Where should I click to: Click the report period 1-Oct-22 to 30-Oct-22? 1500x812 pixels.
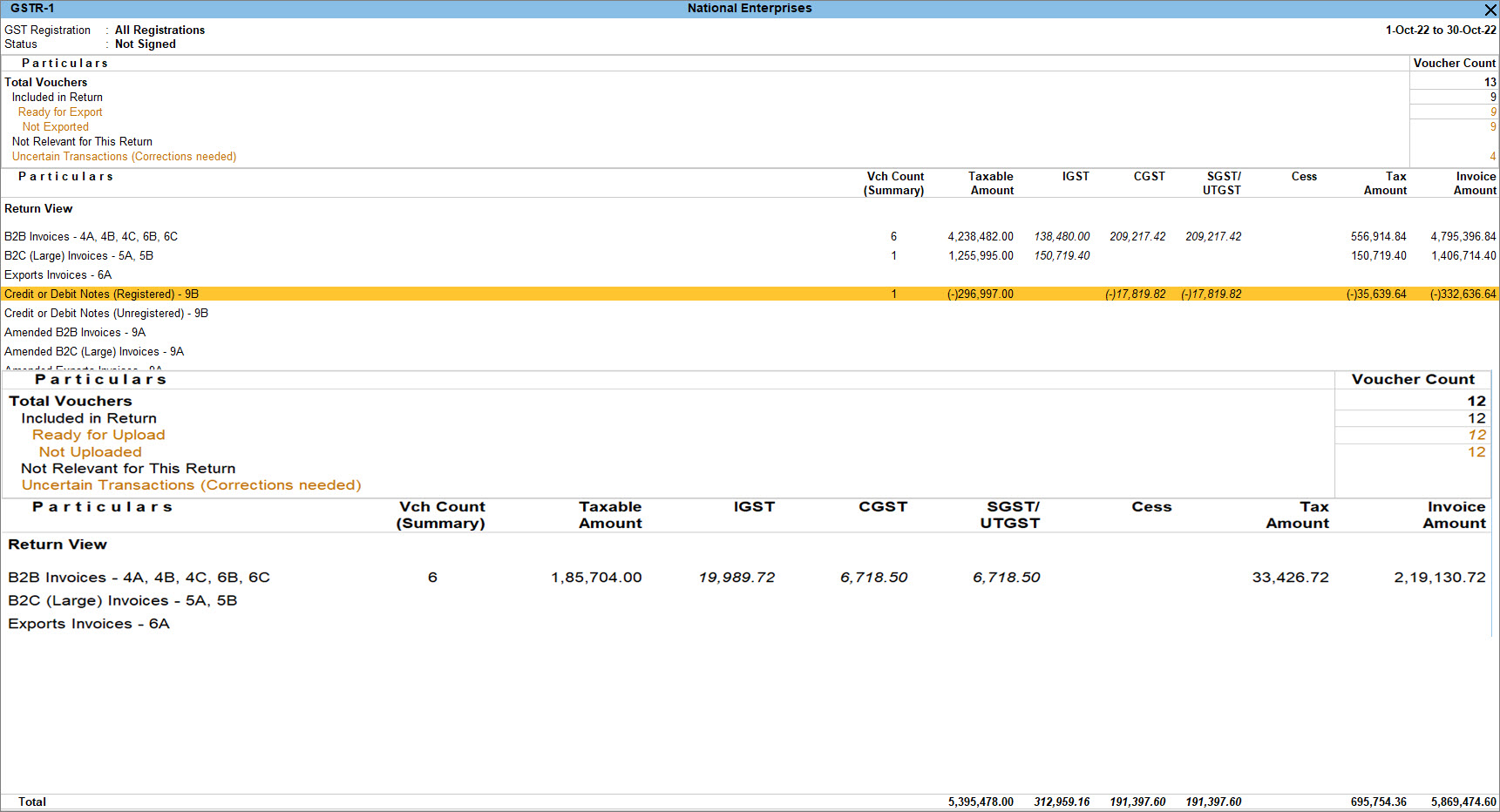pos(1440,30)
